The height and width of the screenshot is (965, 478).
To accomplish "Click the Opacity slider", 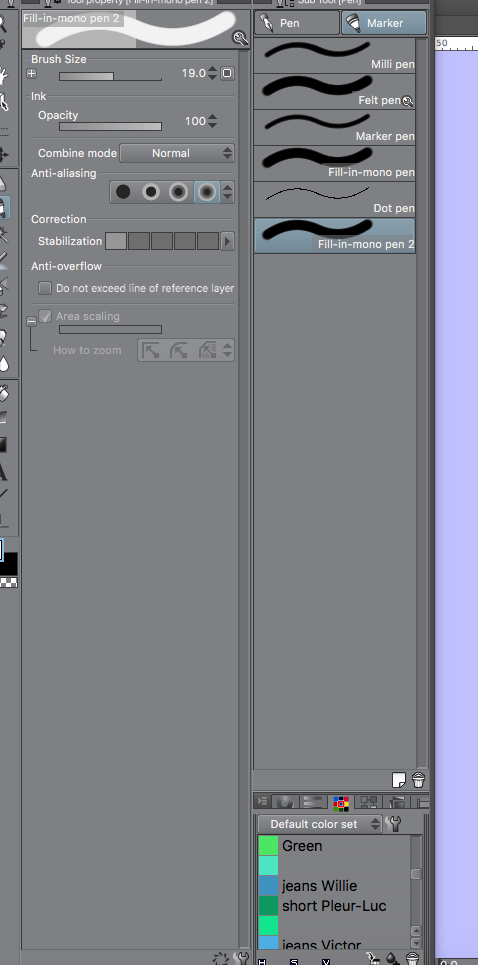I will [110, 126].
